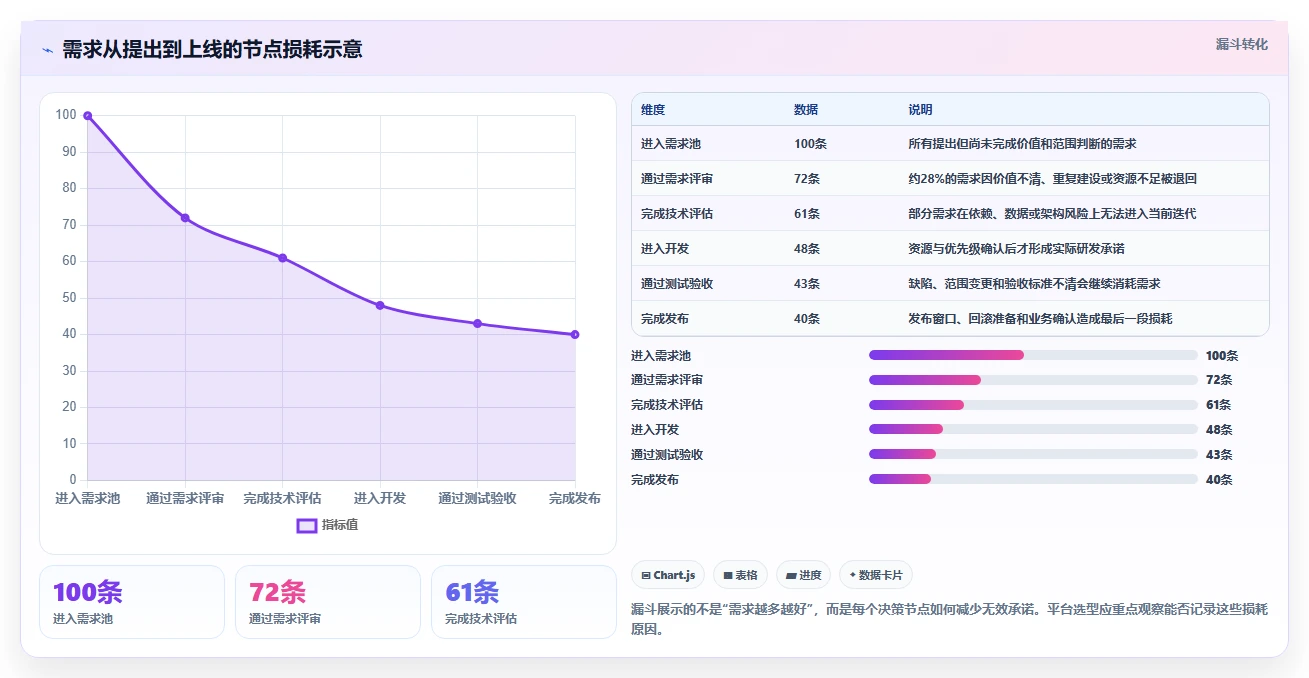1309x678 pixels.
Task: Click the 43条 cell in the table
Action: 807,284
